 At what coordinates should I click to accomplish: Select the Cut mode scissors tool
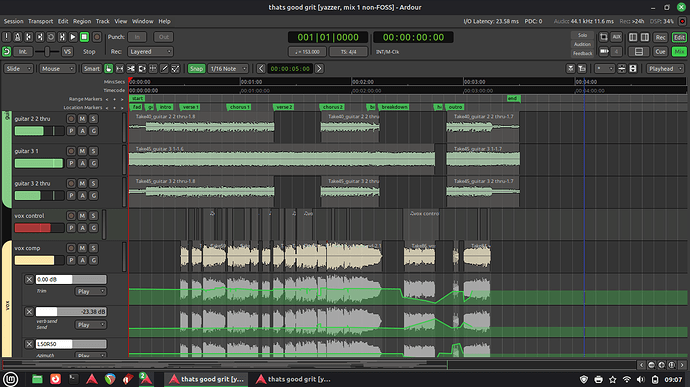click(x=131, y=69)
